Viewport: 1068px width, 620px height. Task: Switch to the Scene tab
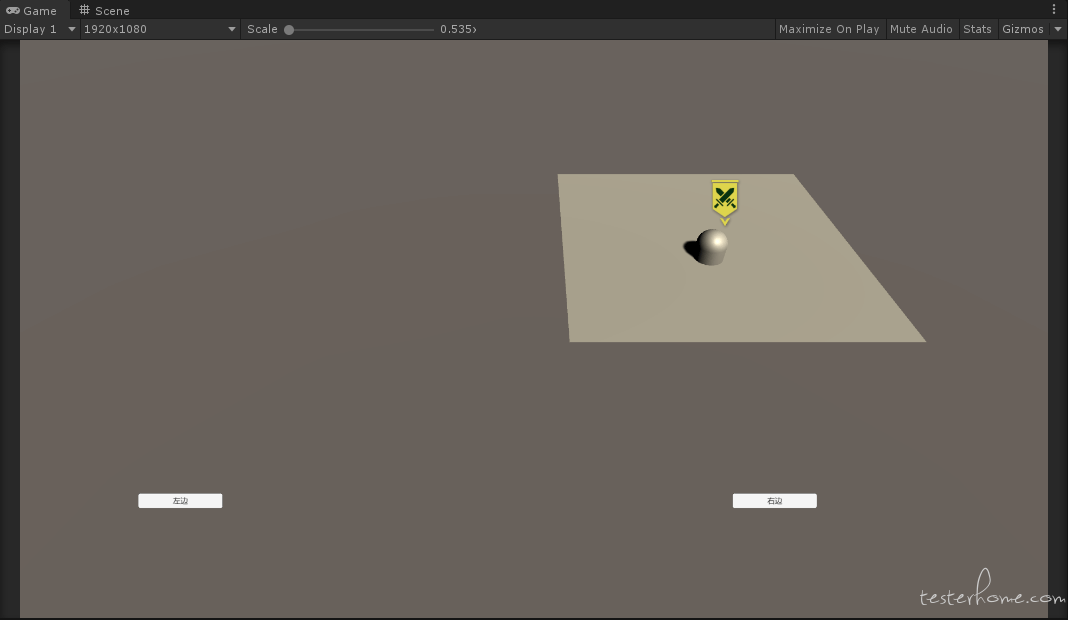tap(104, 10)
